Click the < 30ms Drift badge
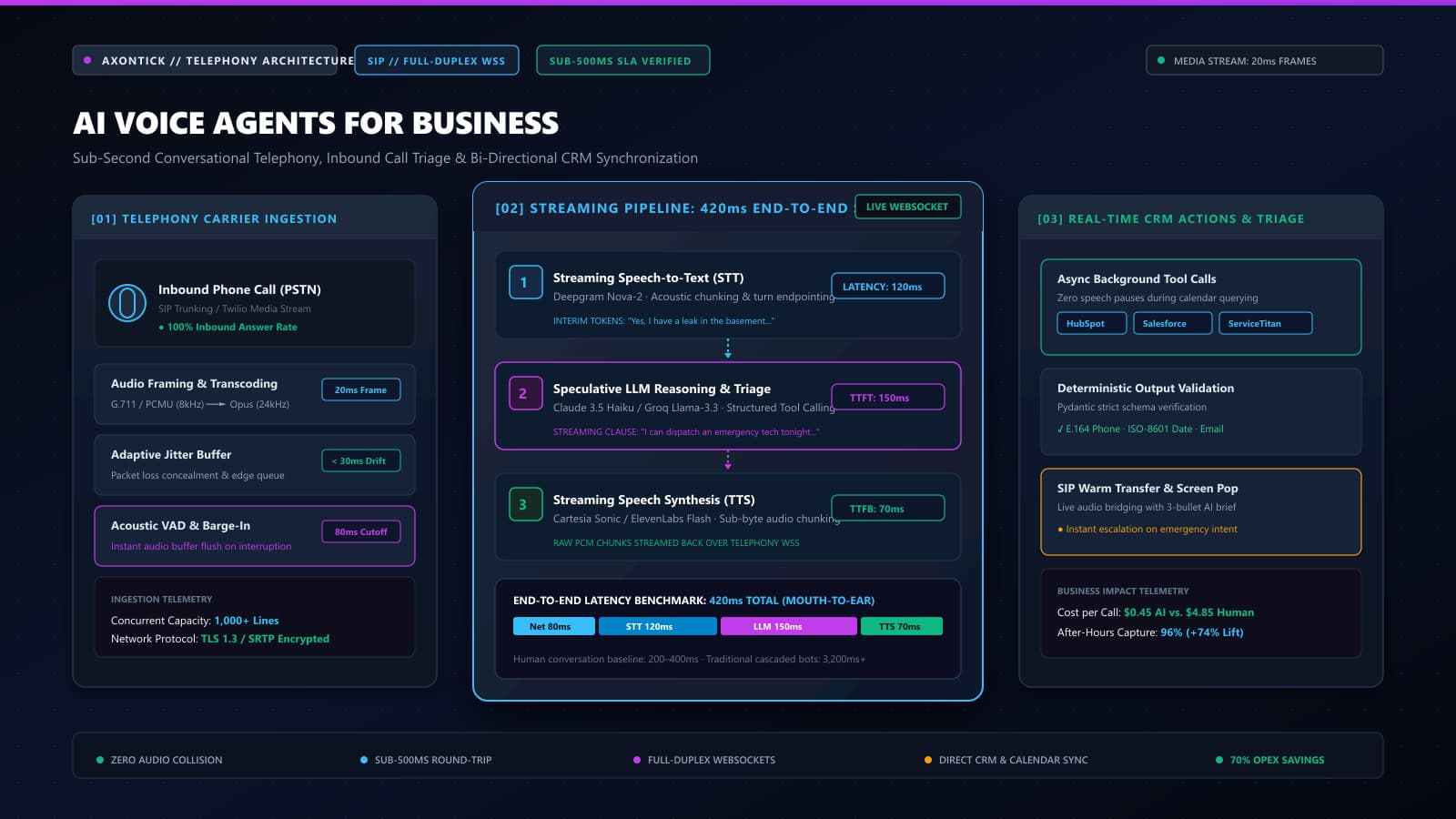 (x=361, y=460)
